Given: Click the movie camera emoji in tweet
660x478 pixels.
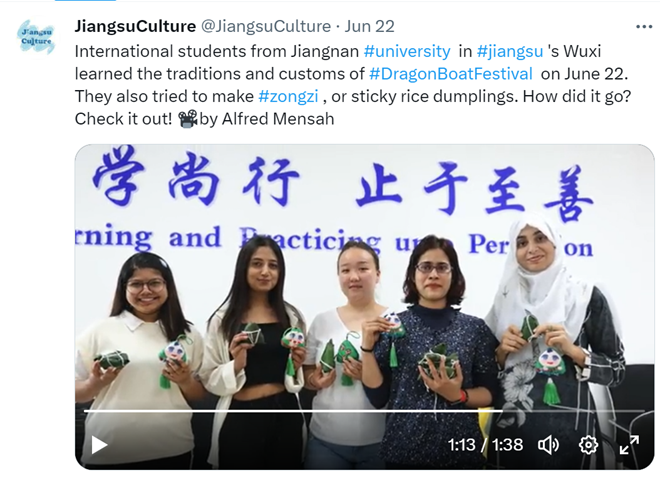Looking at the screenshot, I should [x=188, y=119].
